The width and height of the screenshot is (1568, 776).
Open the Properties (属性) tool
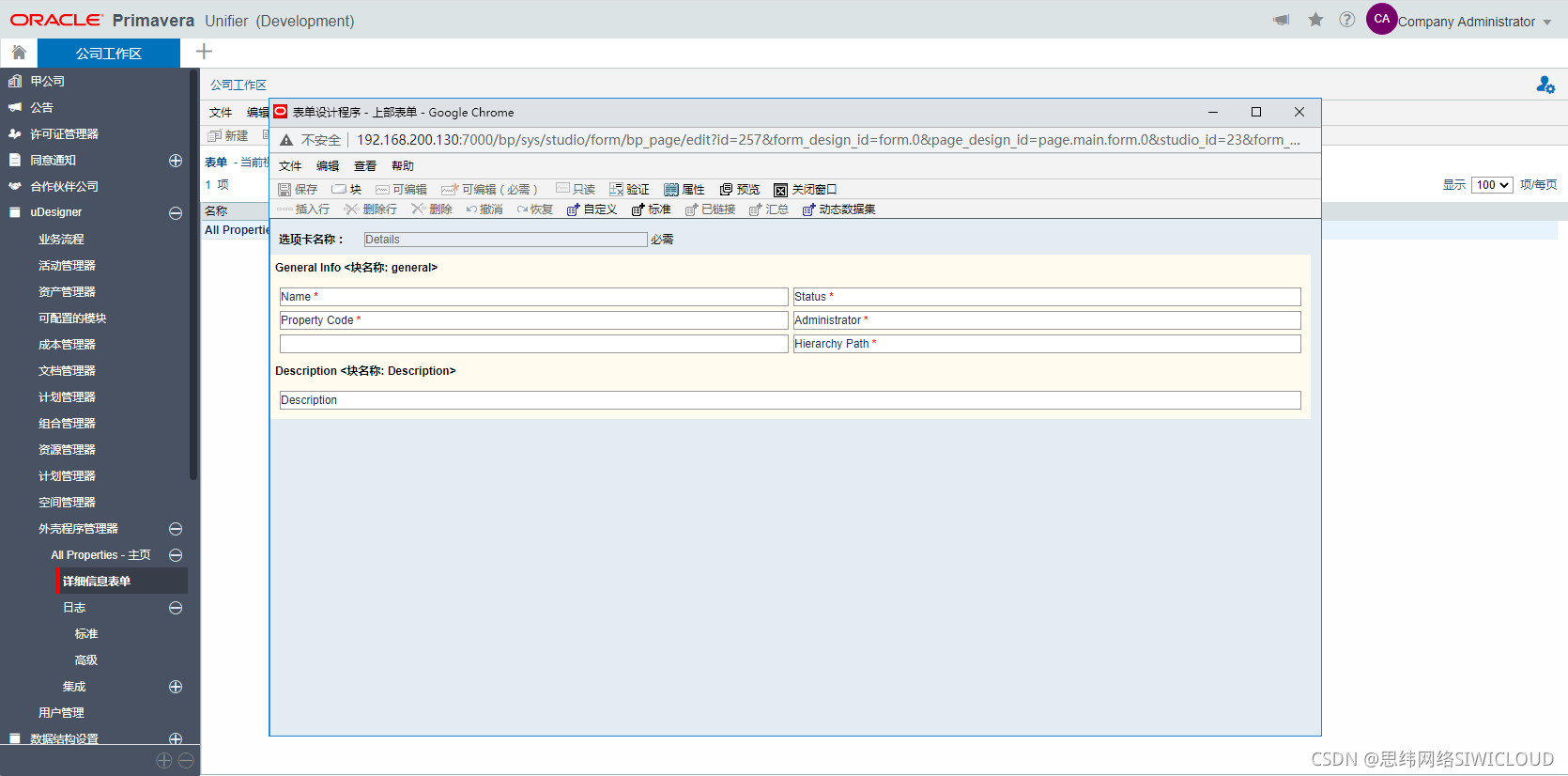[671, 190]
